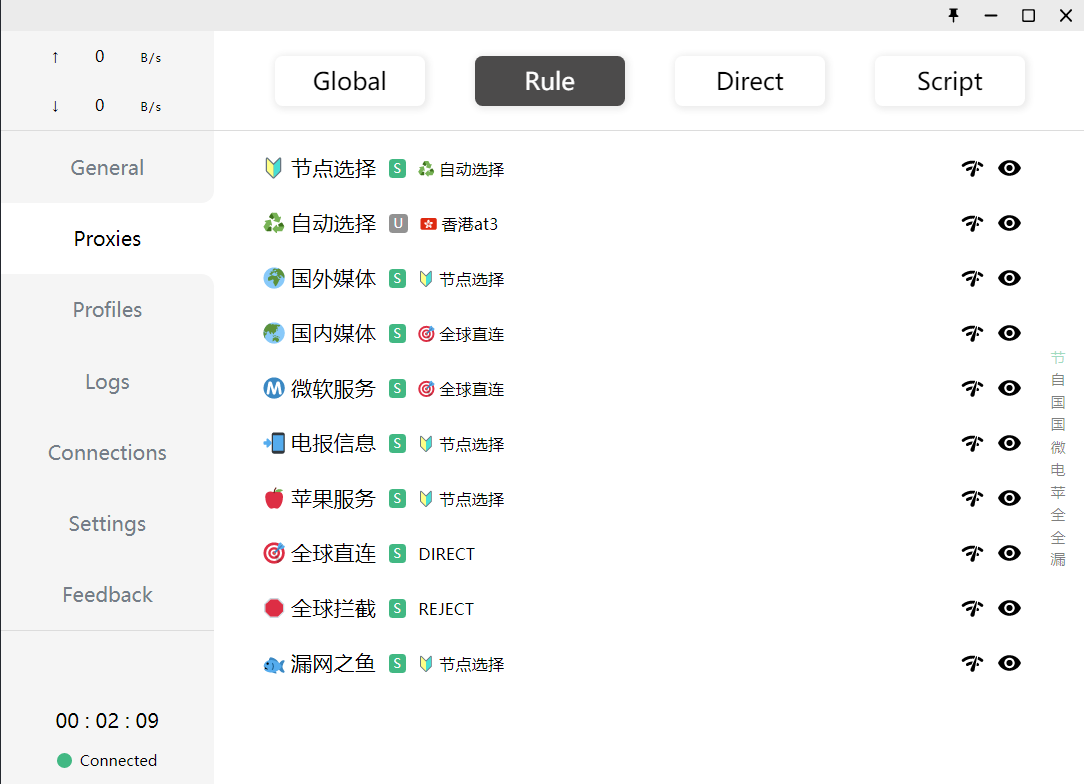Toggle eye visibility for 国内媒体 group
The height and width of the screenshot is (784, 1084).
click(1009, 333)
